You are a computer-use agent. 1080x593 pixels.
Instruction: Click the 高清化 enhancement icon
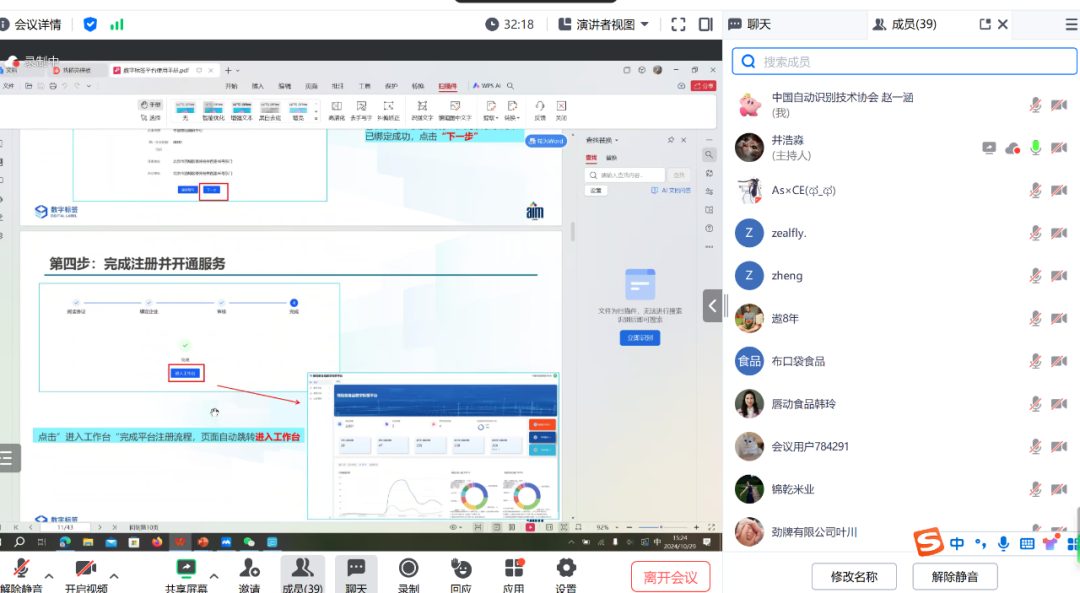[335, 109]
